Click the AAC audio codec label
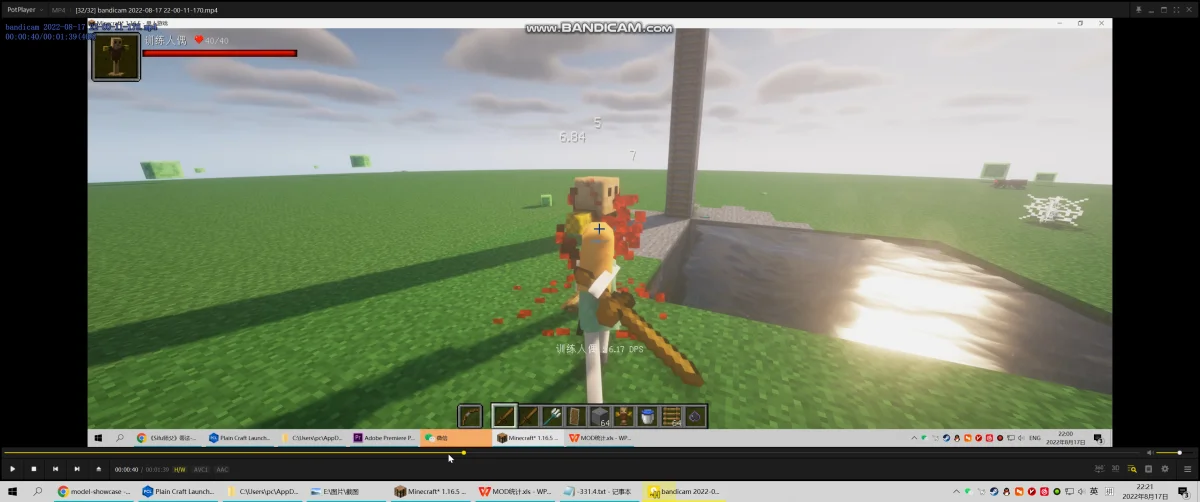The width and height of the screenshot is (1200, 502). (222, 469)
